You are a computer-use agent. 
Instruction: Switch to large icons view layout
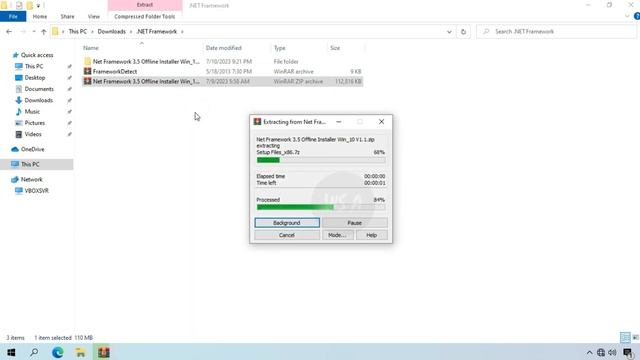[x=636, y=337]
